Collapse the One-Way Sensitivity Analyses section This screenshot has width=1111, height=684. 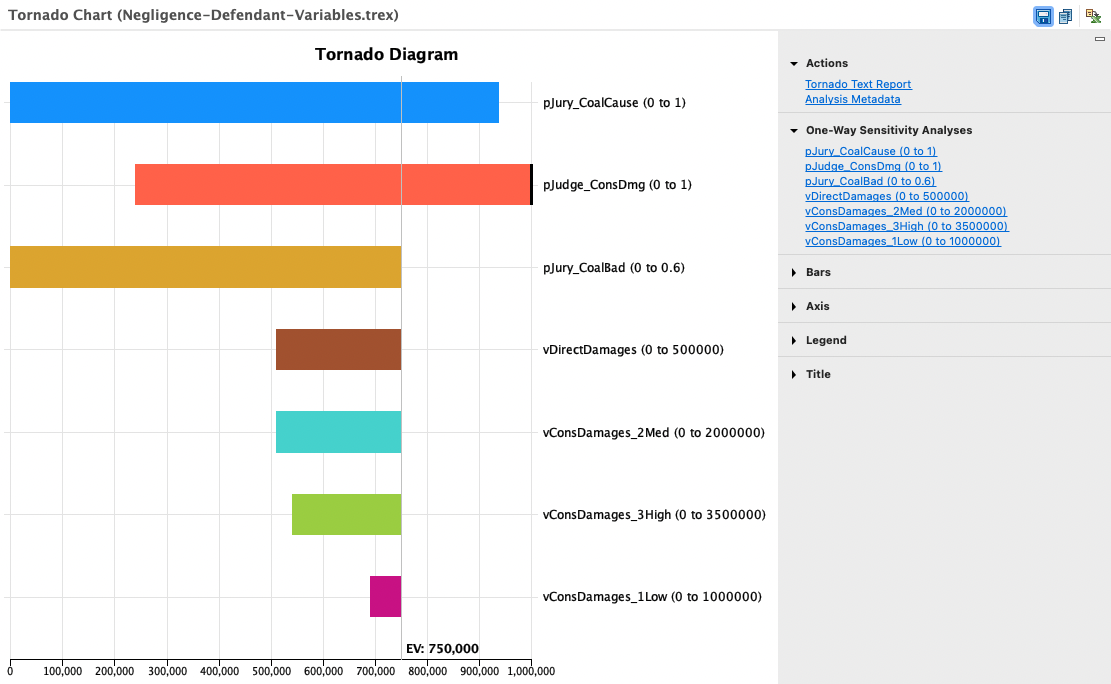[x=794, y=130]
